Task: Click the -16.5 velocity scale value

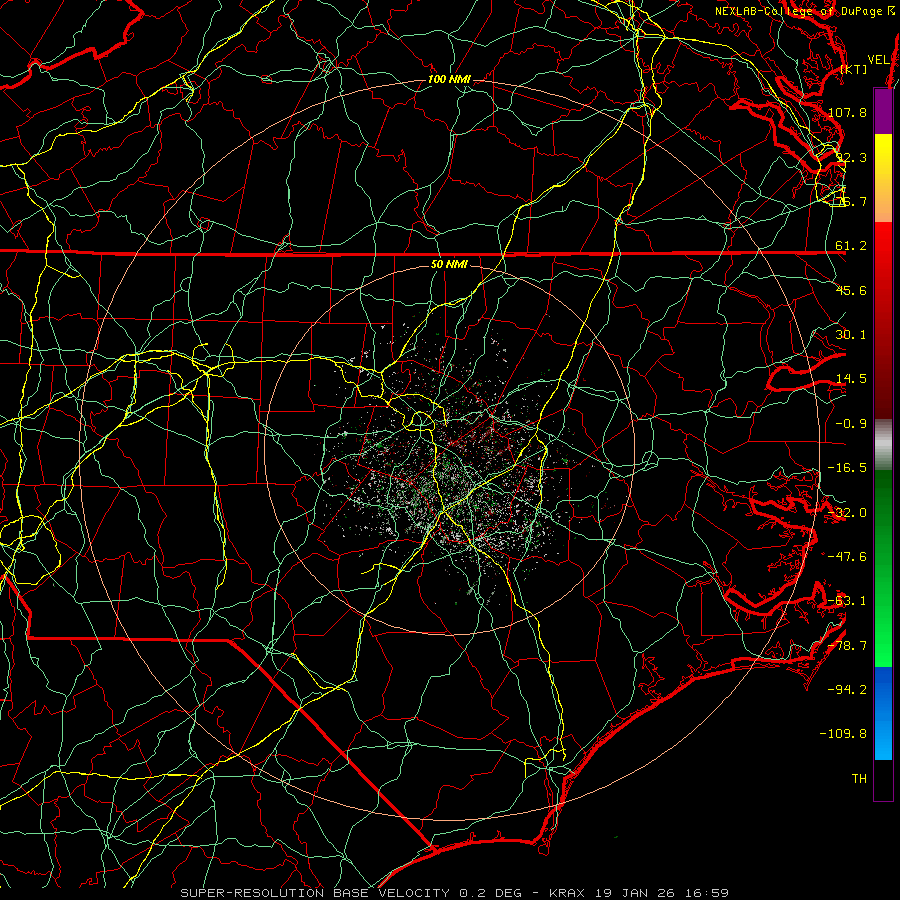Action: tap(847, 468)
